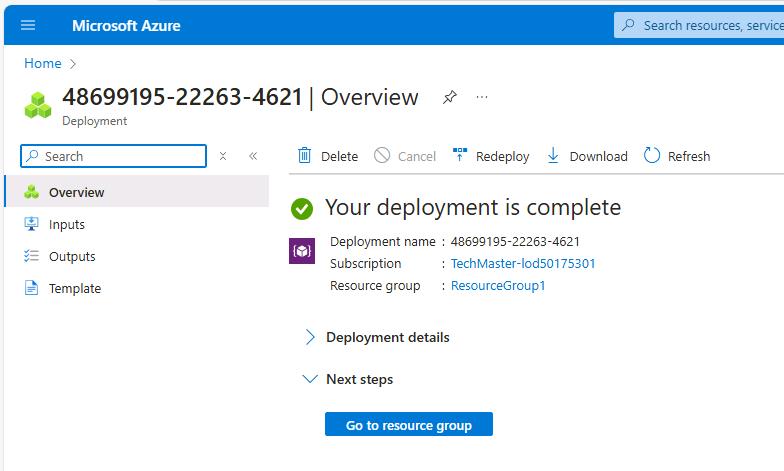The width and height of the screenshot is (784, 471).
Task: Click the Refresh circular arrow icon
Action: click(652, 156)
